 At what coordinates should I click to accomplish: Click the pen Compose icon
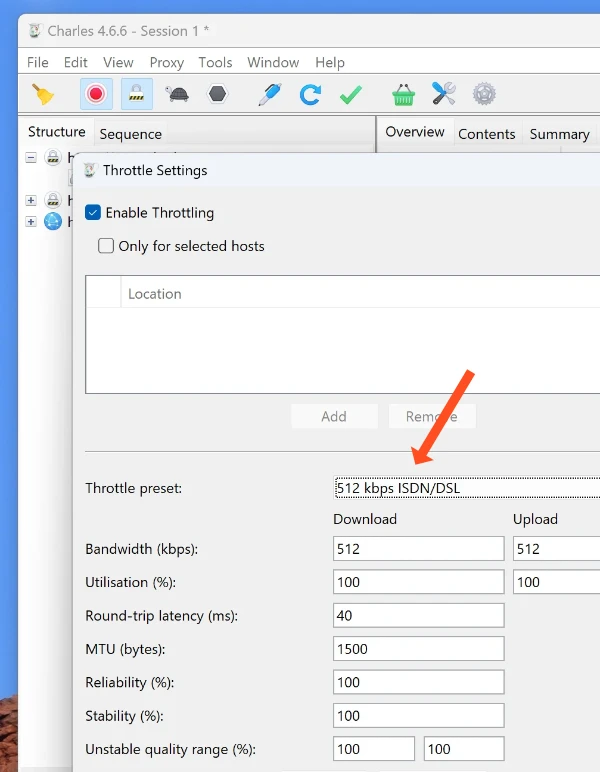(270, 94)
